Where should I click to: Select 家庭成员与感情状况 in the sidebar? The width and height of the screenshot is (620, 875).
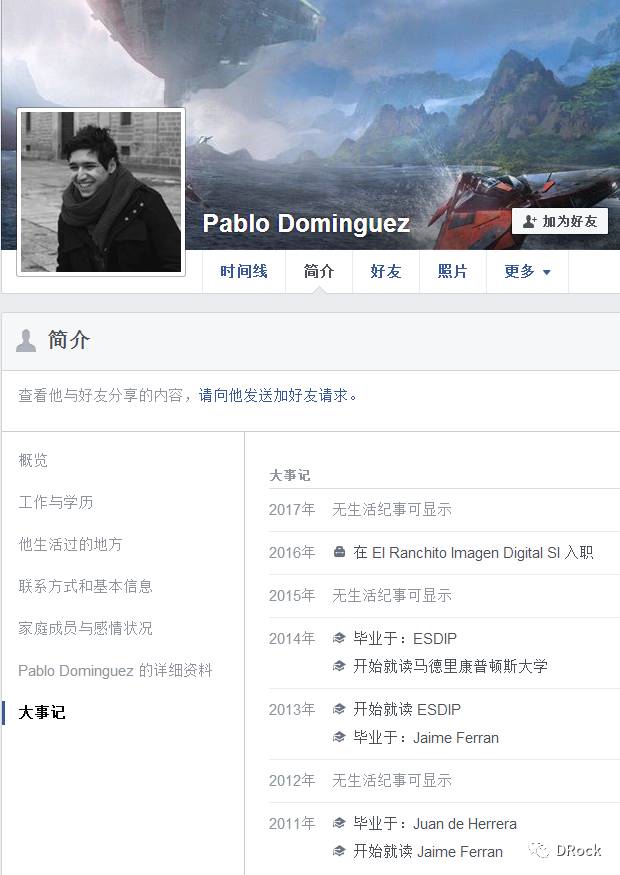(x=85, y=628)
